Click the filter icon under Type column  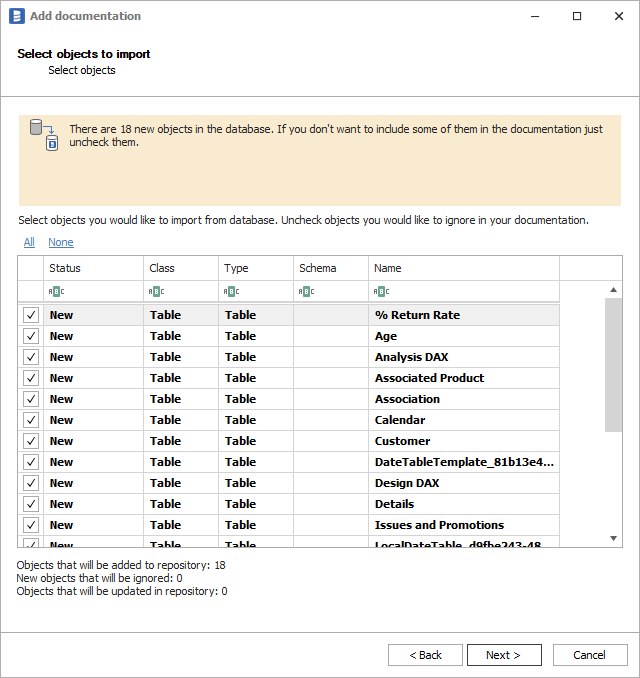(231, 291)
